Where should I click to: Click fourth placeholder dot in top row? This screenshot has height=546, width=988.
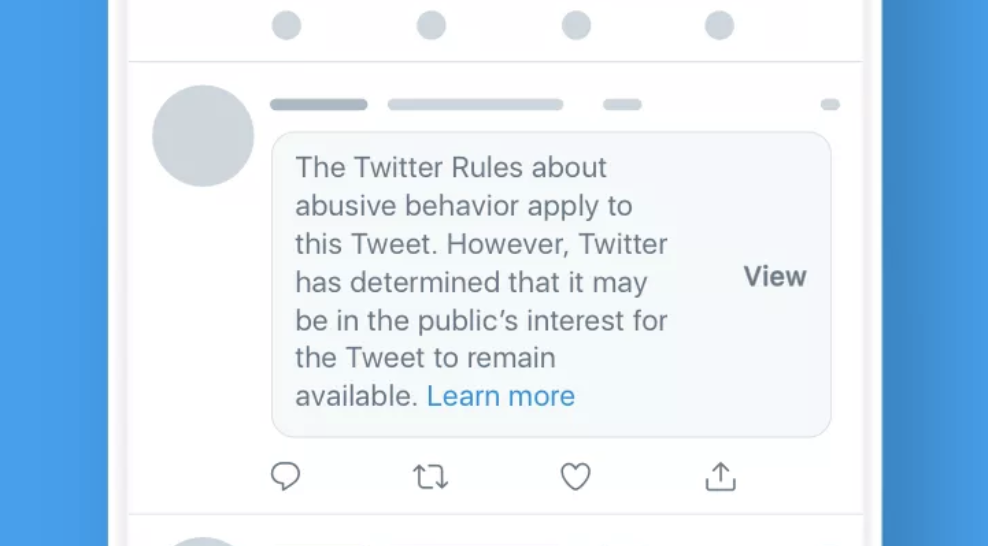[720, 25]
